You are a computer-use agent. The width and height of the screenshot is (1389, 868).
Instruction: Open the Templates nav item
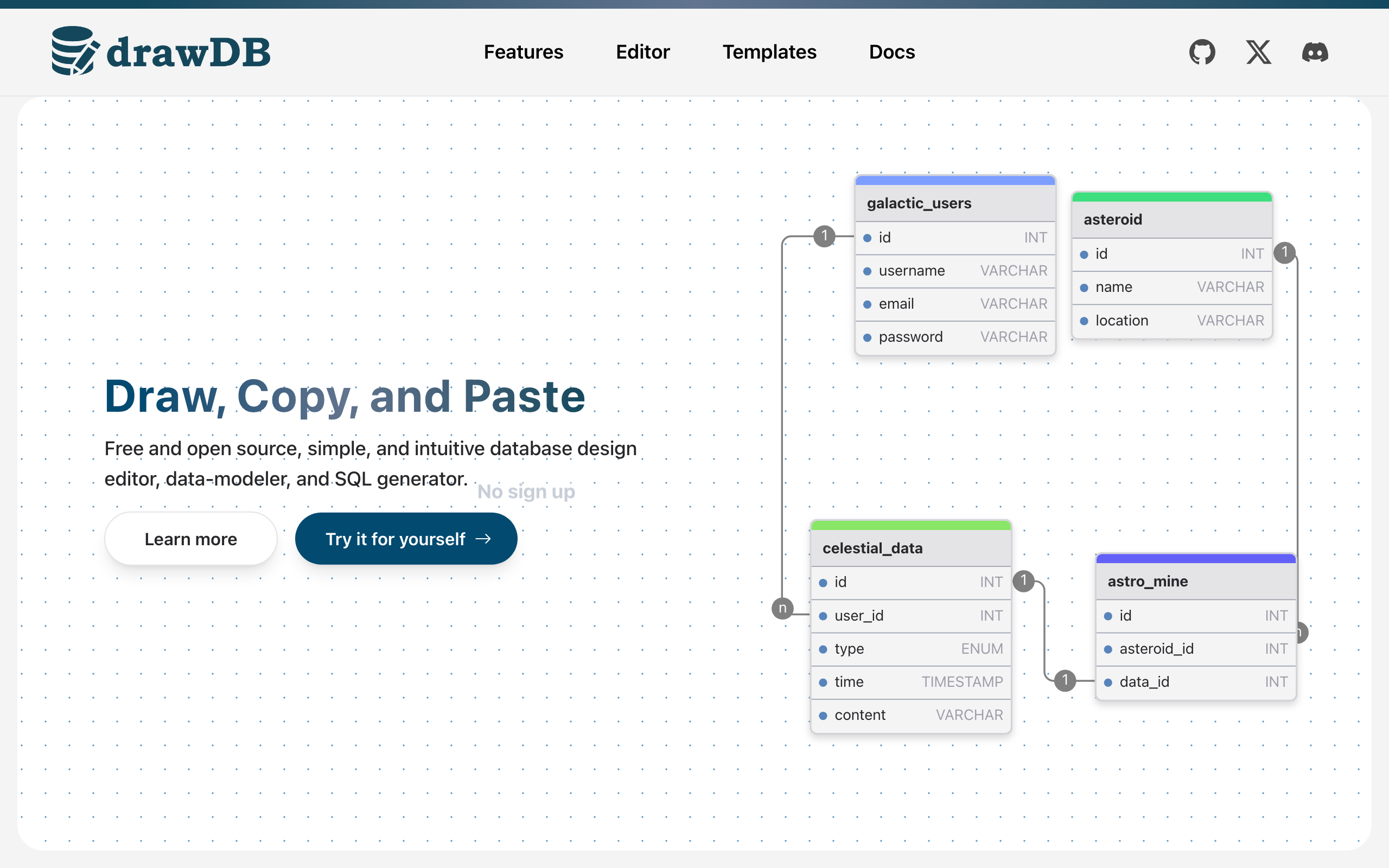pyautogui.click(x=768, y=52)
